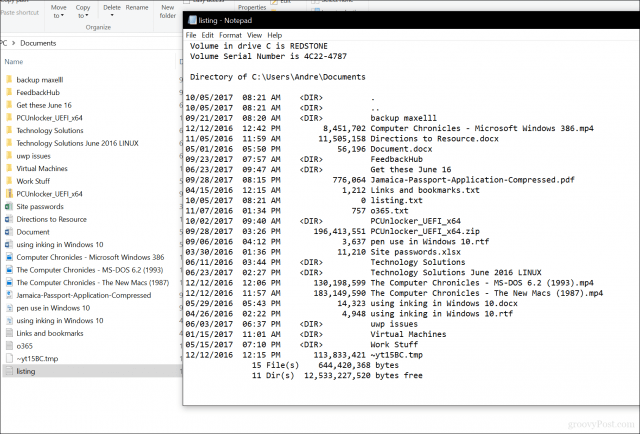Select the Technology Solutions folder icon
This screenshot has height=434, width=640.
[9, 130]
